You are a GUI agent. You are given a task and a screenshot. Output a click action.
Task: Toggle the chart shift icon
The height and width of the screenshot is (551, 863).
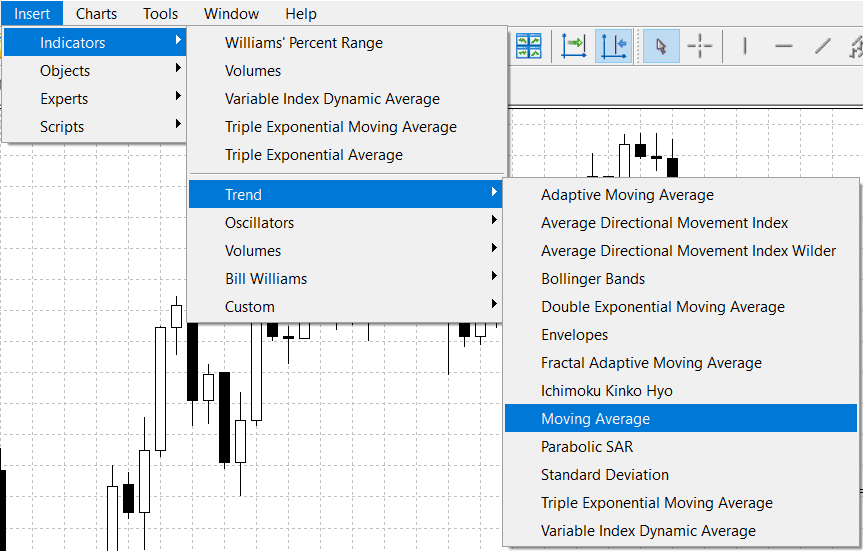pyautogui.click(x=612, y=46)
